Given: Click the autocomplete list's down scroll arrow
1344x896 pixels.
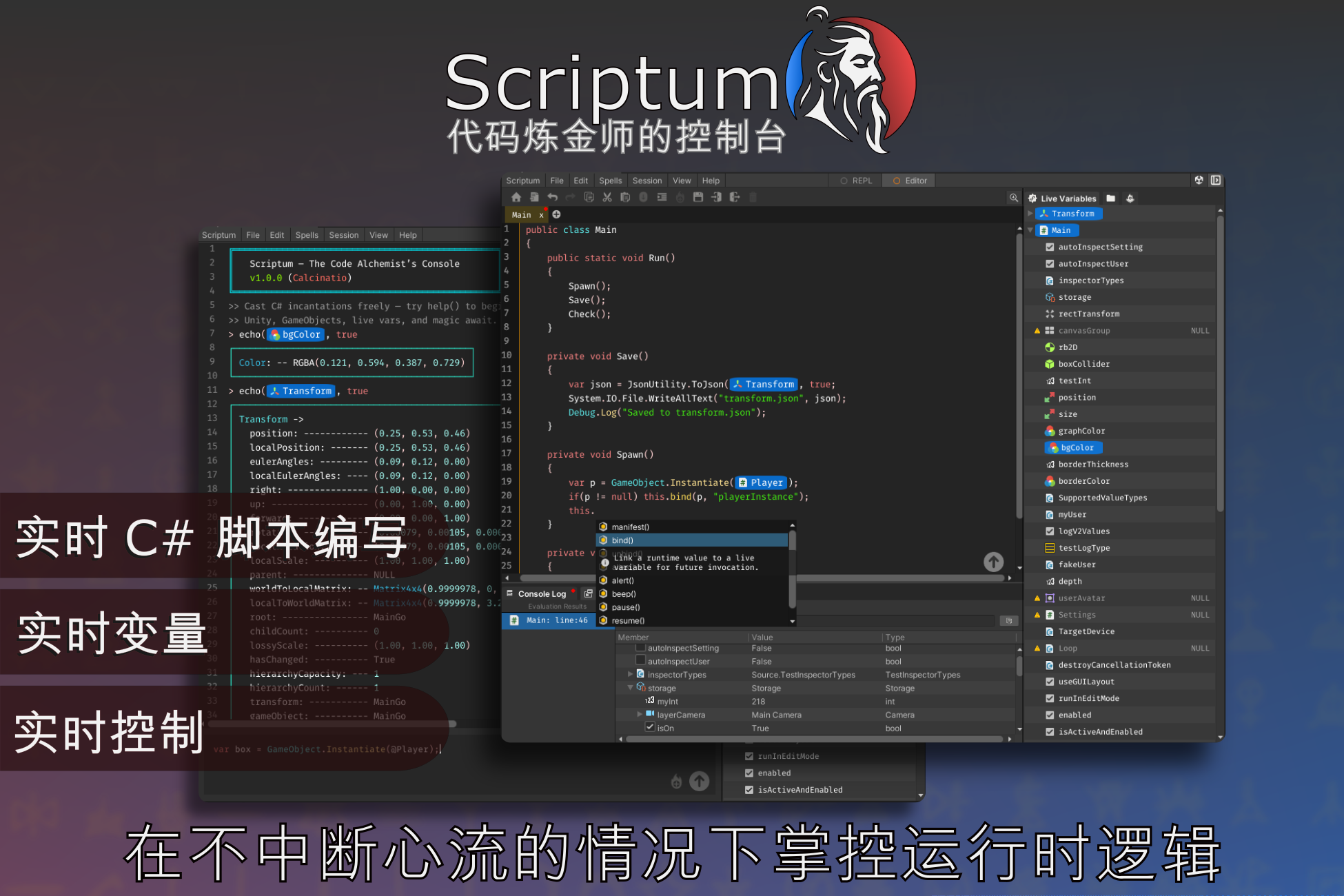Looking at the screenshot, I should pos(792,621).
